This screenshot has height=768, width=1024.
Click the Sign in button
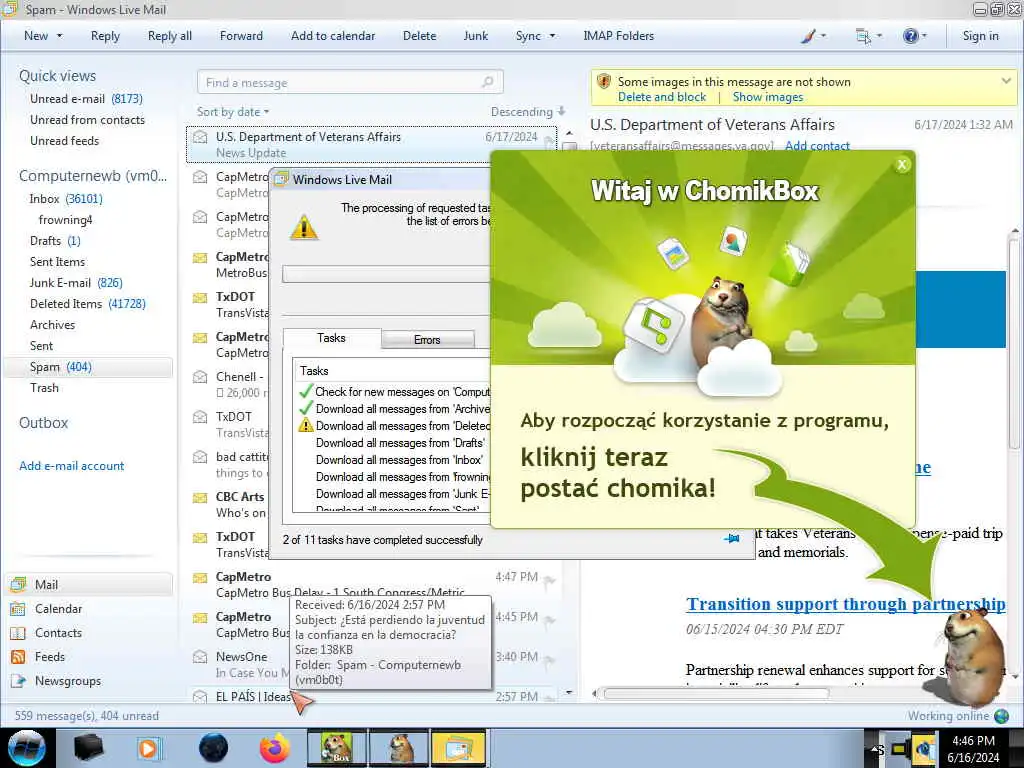pos(980,36)
